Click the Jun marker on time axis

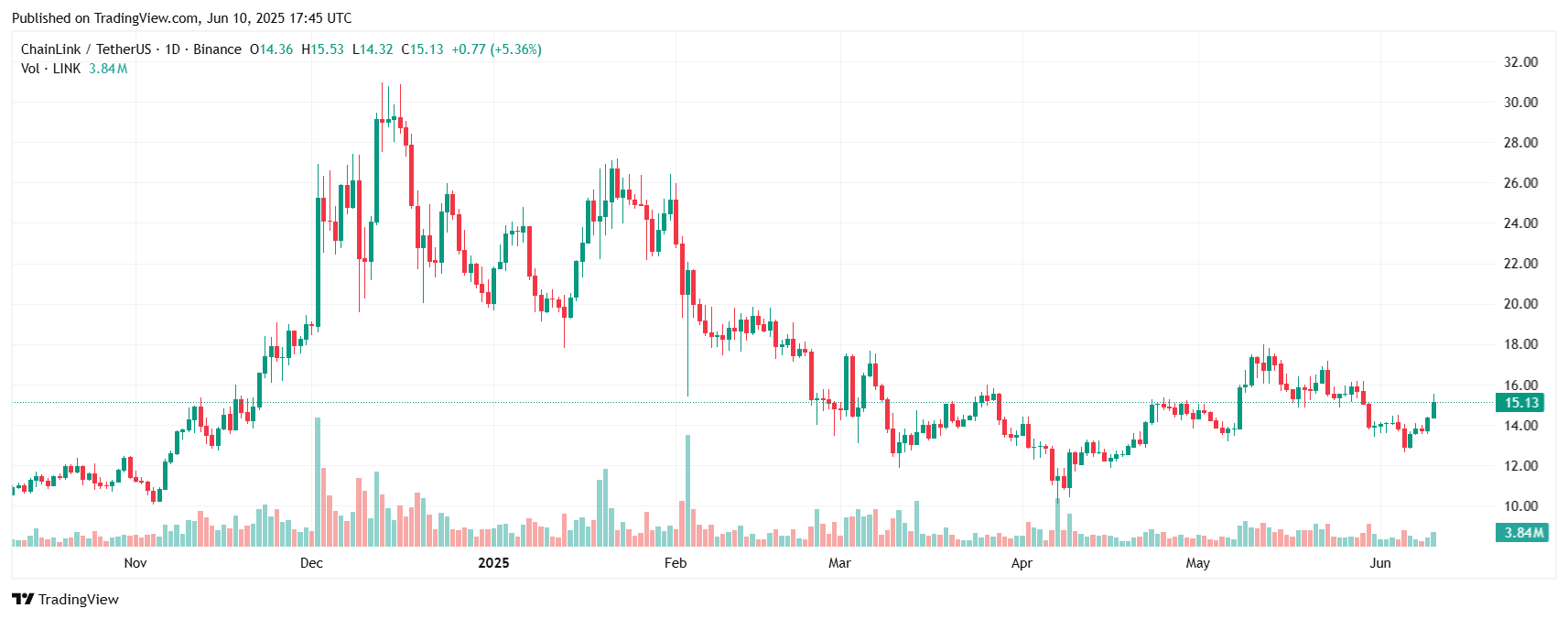point(1380,563)
